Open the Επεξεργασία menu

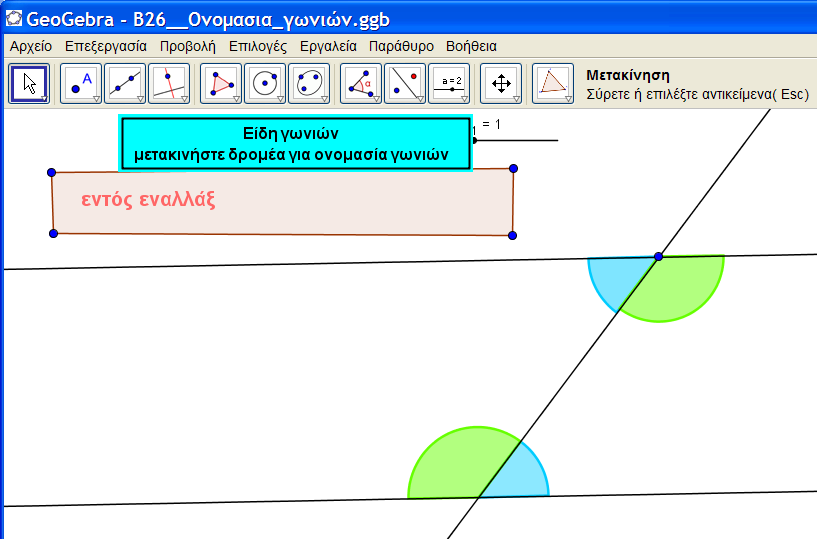[x=106, y=46]
